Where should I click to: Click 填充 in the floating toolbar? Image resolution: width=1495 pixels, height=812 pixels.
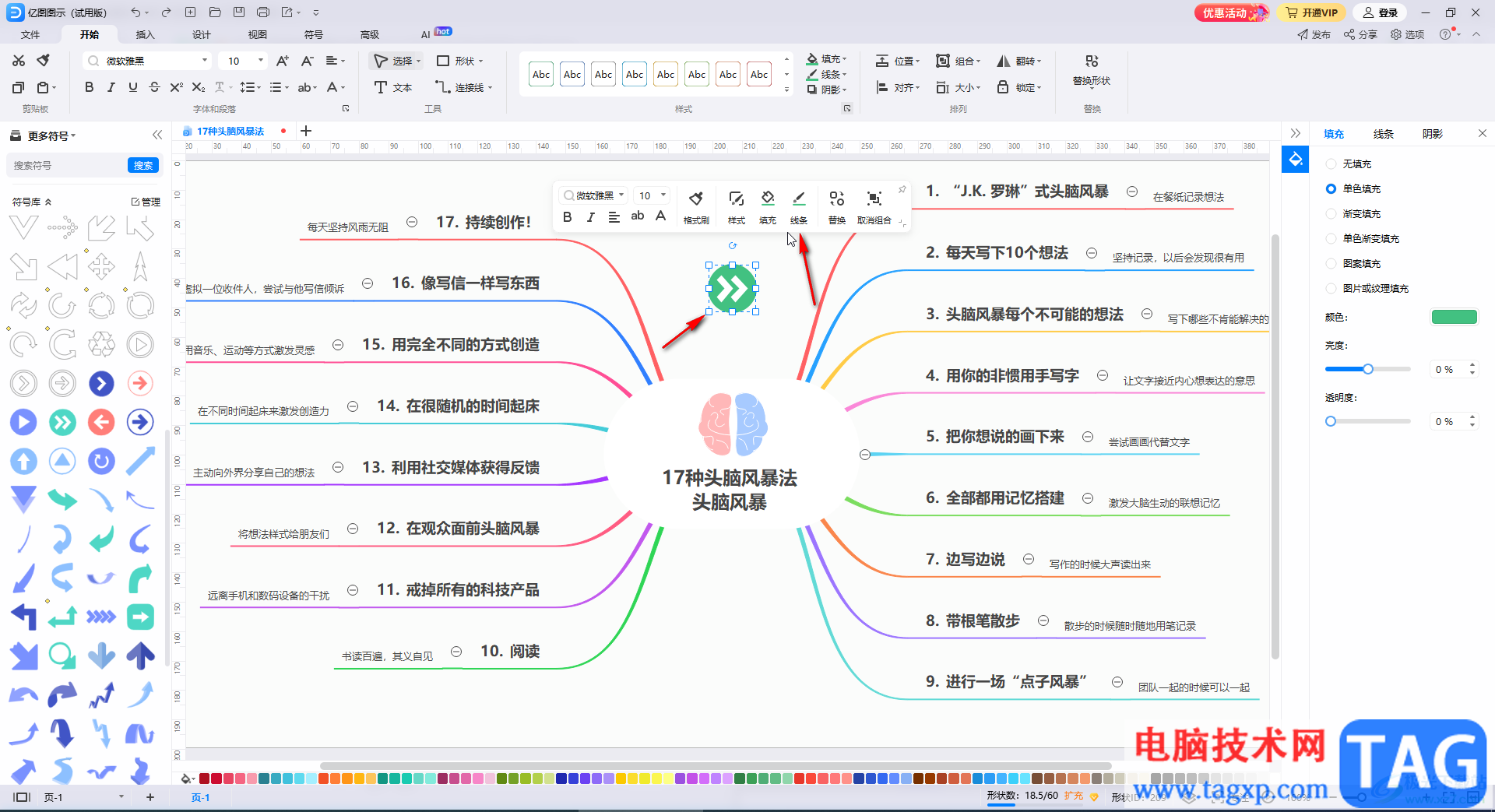768,207
